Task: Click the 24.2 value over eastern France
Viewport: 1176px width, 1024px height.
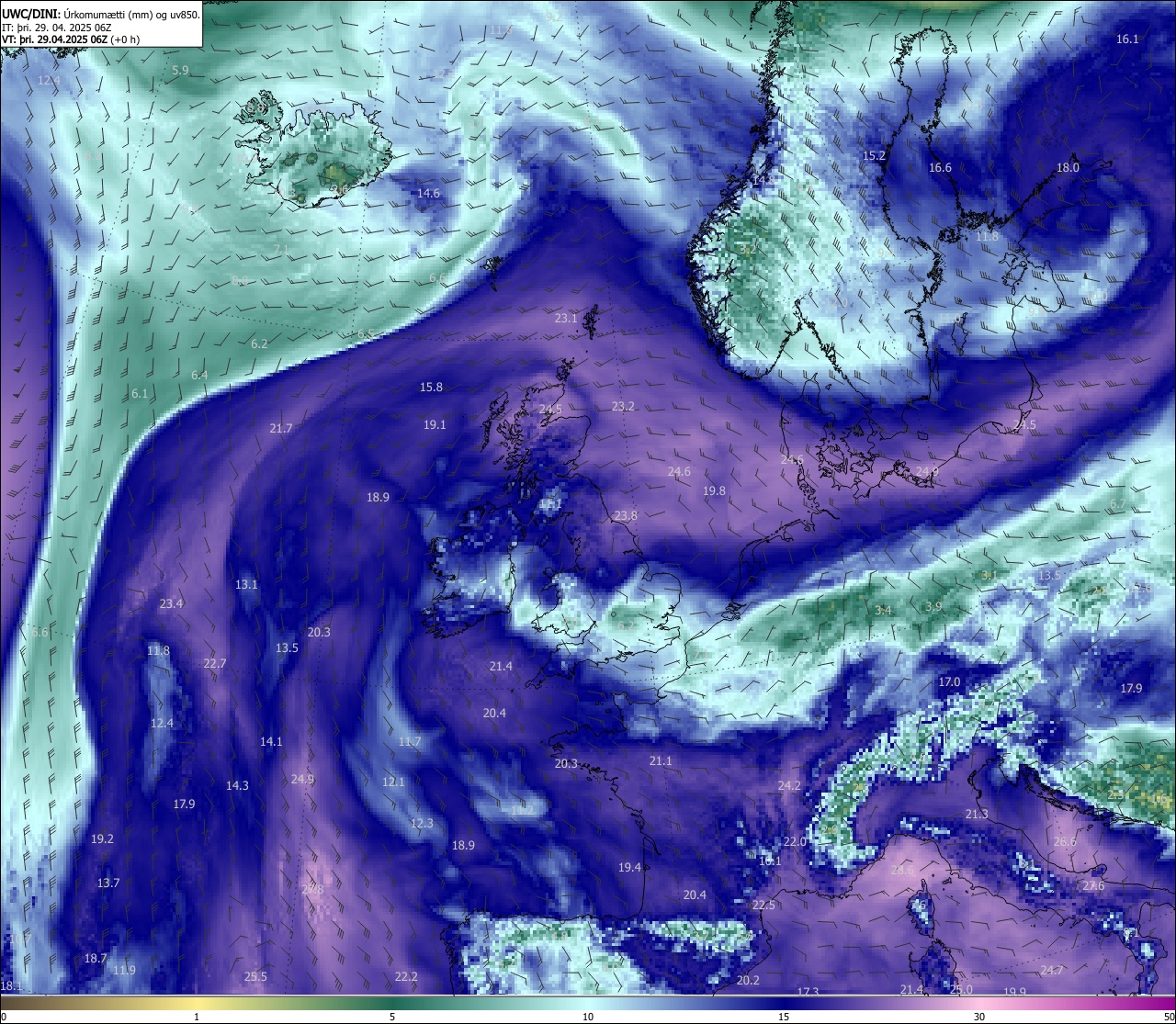Action: pyautogui.click(x=789, y=786)
